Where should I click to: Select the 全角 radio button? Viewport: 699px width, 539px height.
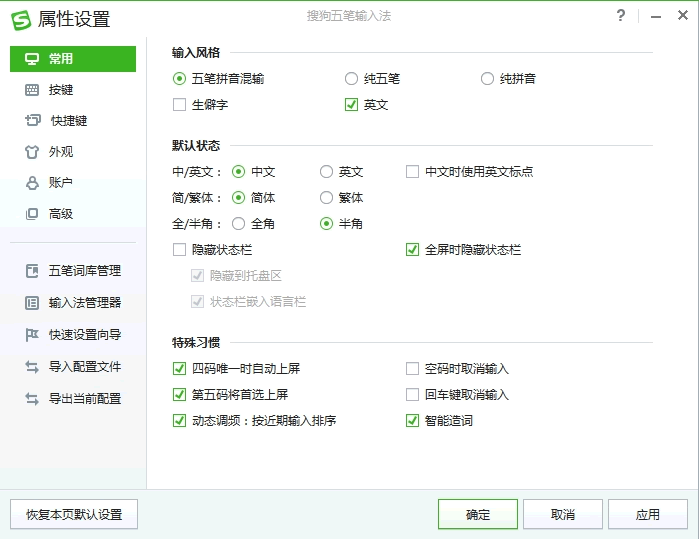(x=238, y=224)
